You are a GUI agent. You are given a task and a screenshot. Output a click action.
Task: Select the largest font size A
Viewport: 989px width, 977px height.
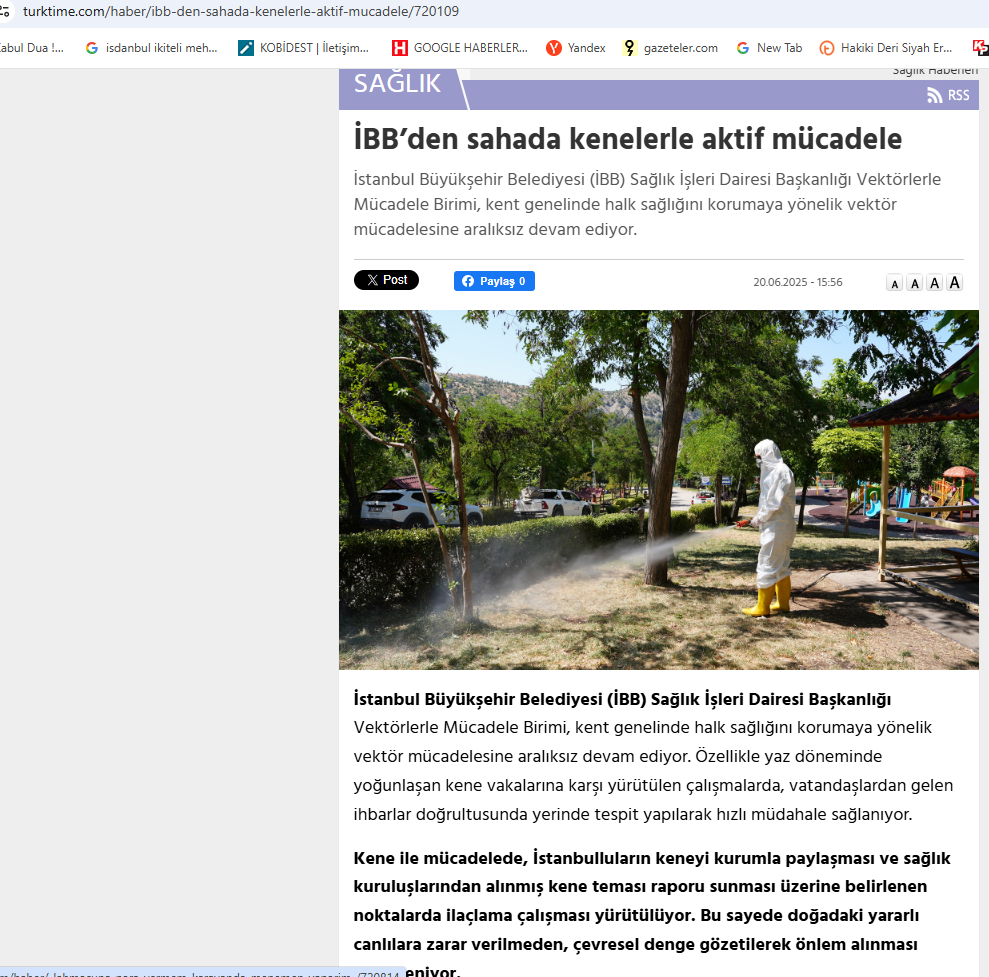[955, 283]
